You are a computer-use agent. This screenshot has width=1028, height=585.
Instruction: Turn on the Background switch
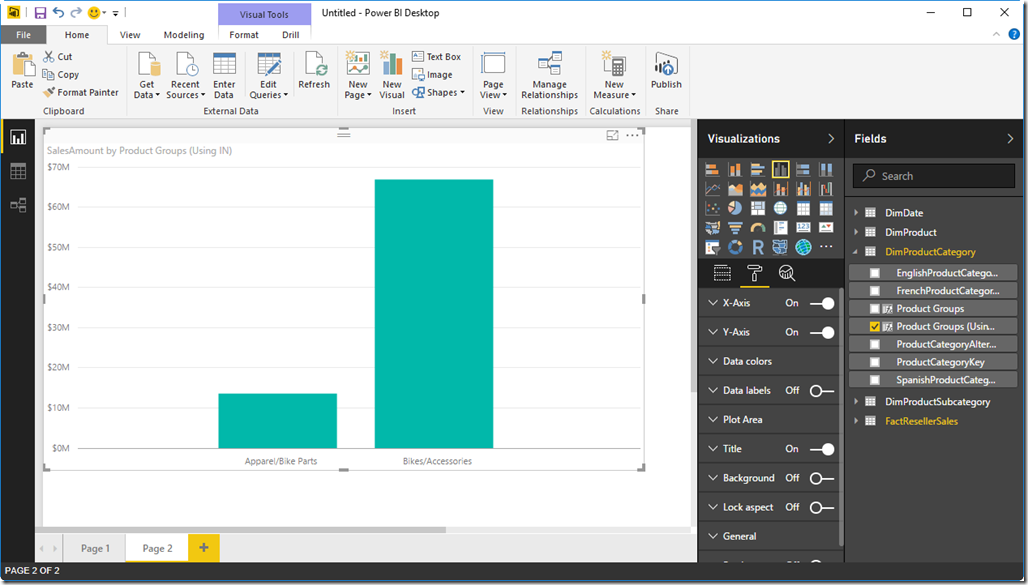pos(821,478)
